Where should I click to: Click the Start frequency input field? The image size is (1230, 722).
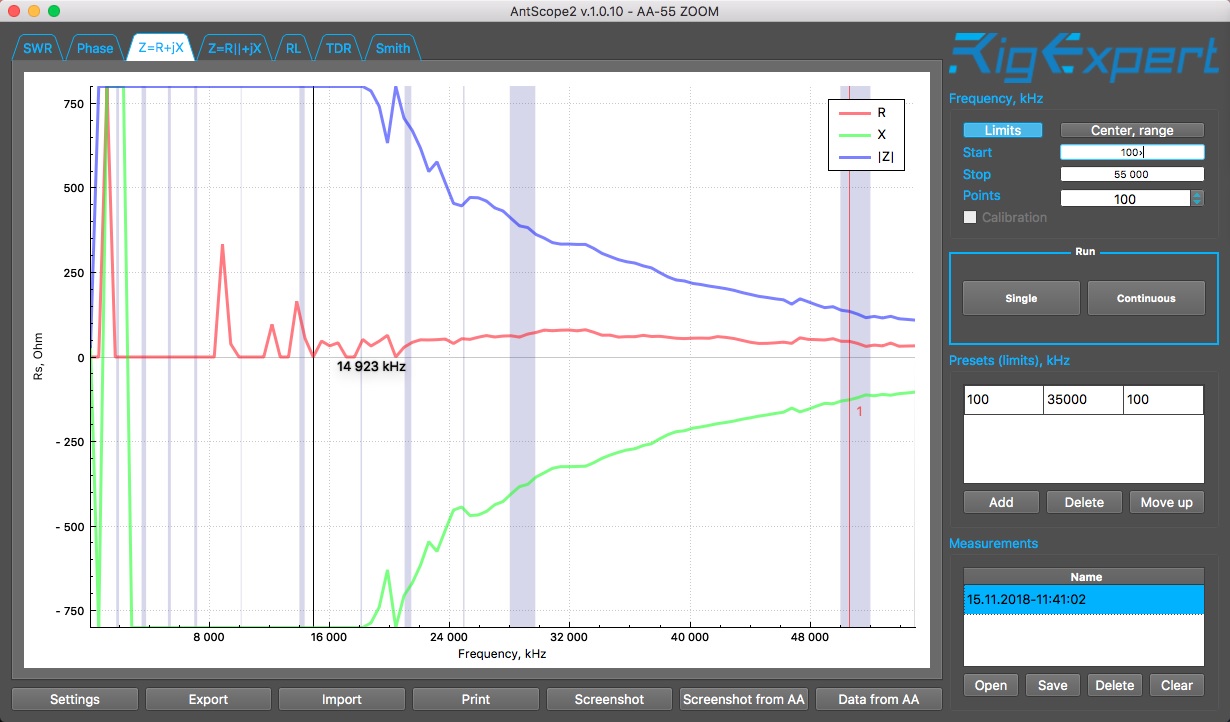tap(1132, 152)
